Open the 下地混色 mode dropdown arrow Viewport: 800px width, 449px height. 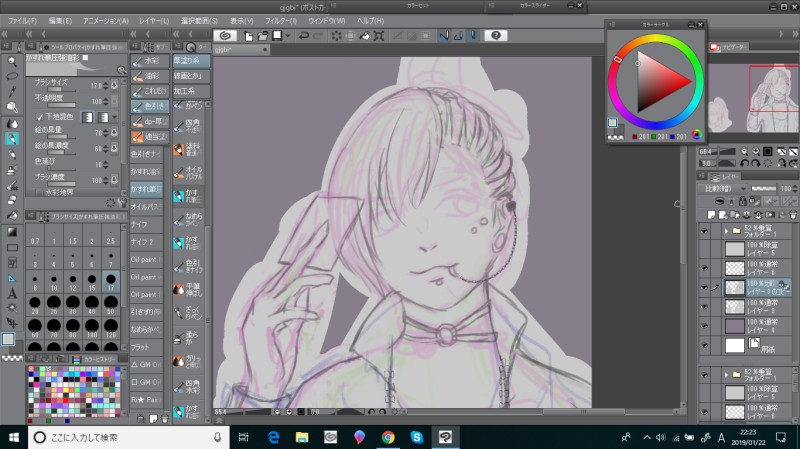click(114, 117)
